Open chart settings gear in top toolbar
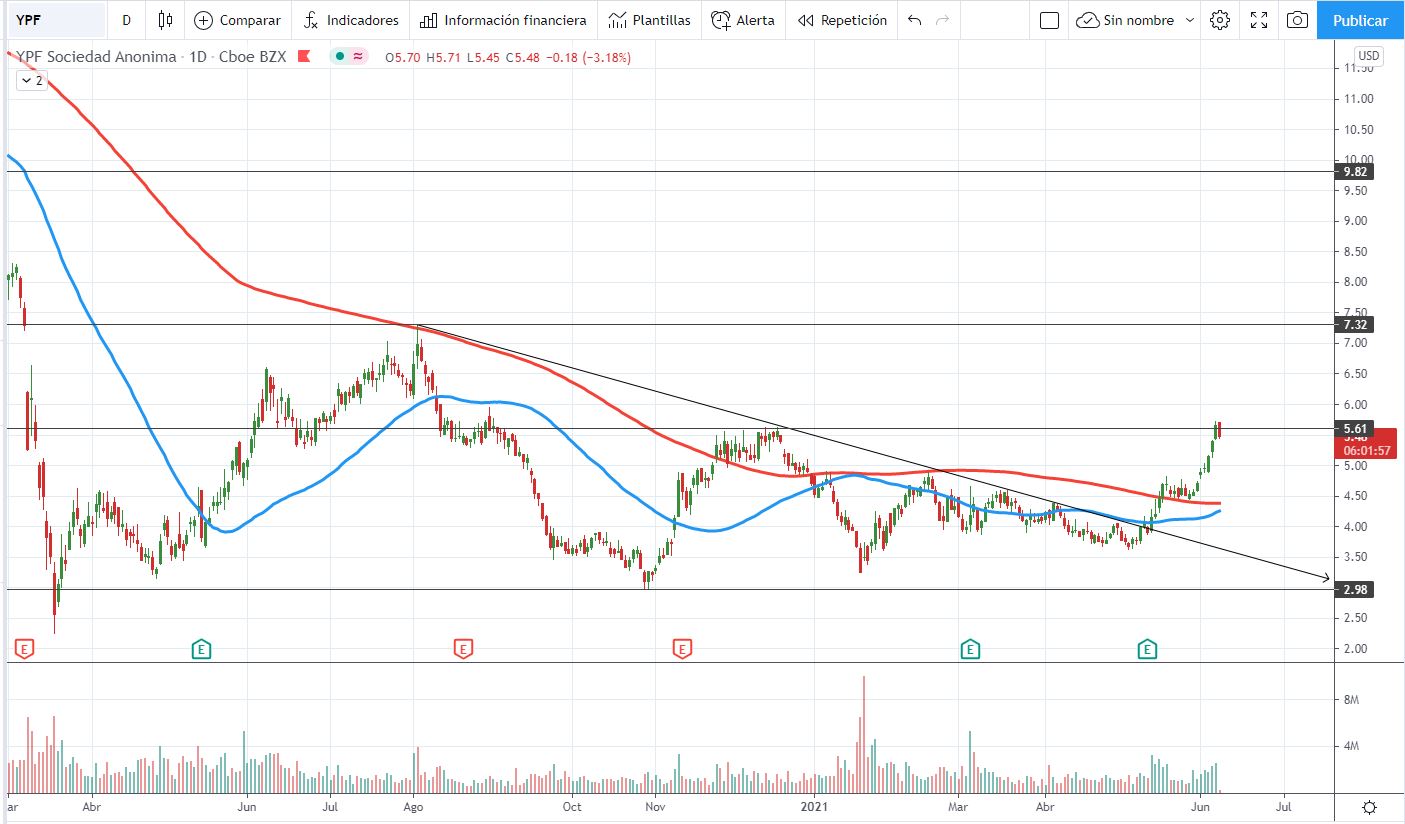 (x=1219, y=20)
